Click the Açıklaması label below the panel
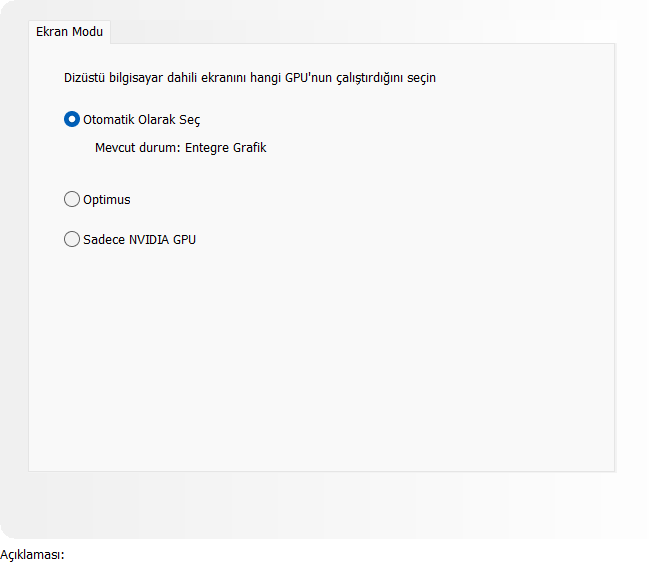 32,555
